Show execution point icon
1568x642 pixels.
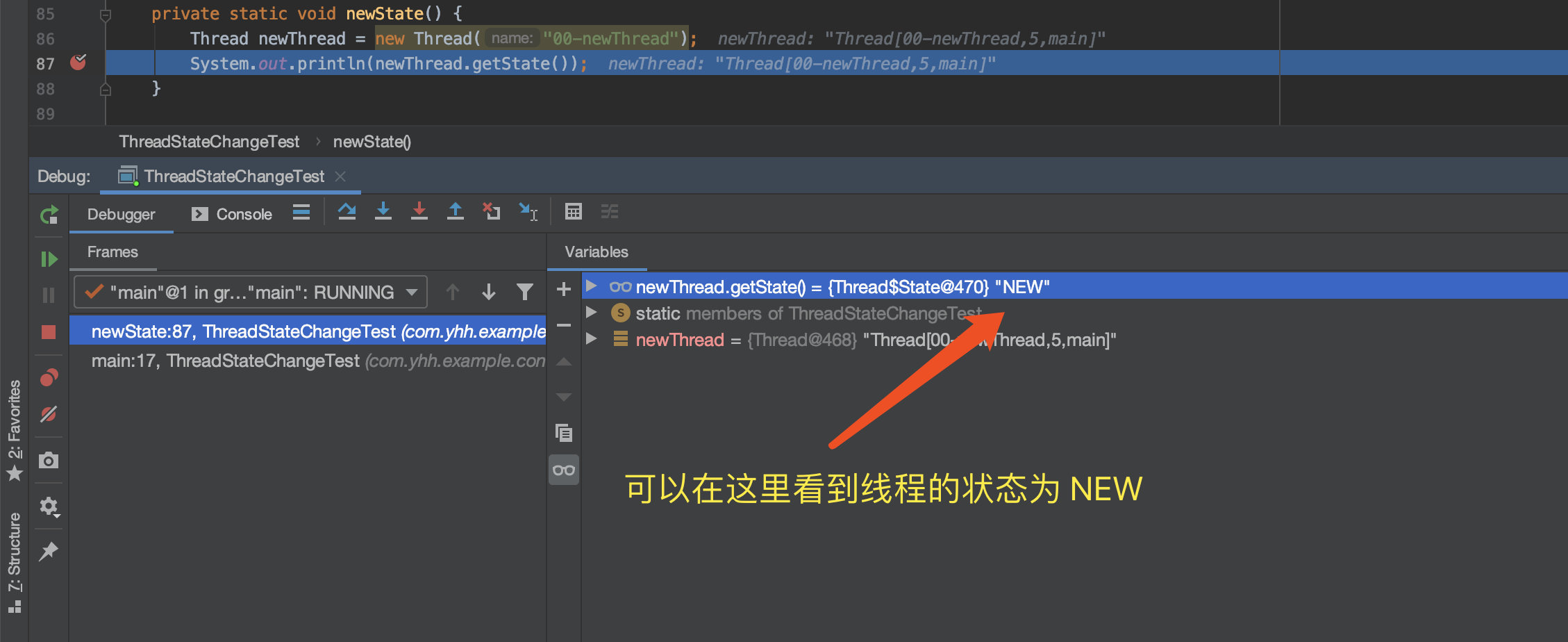pos(301,212)
